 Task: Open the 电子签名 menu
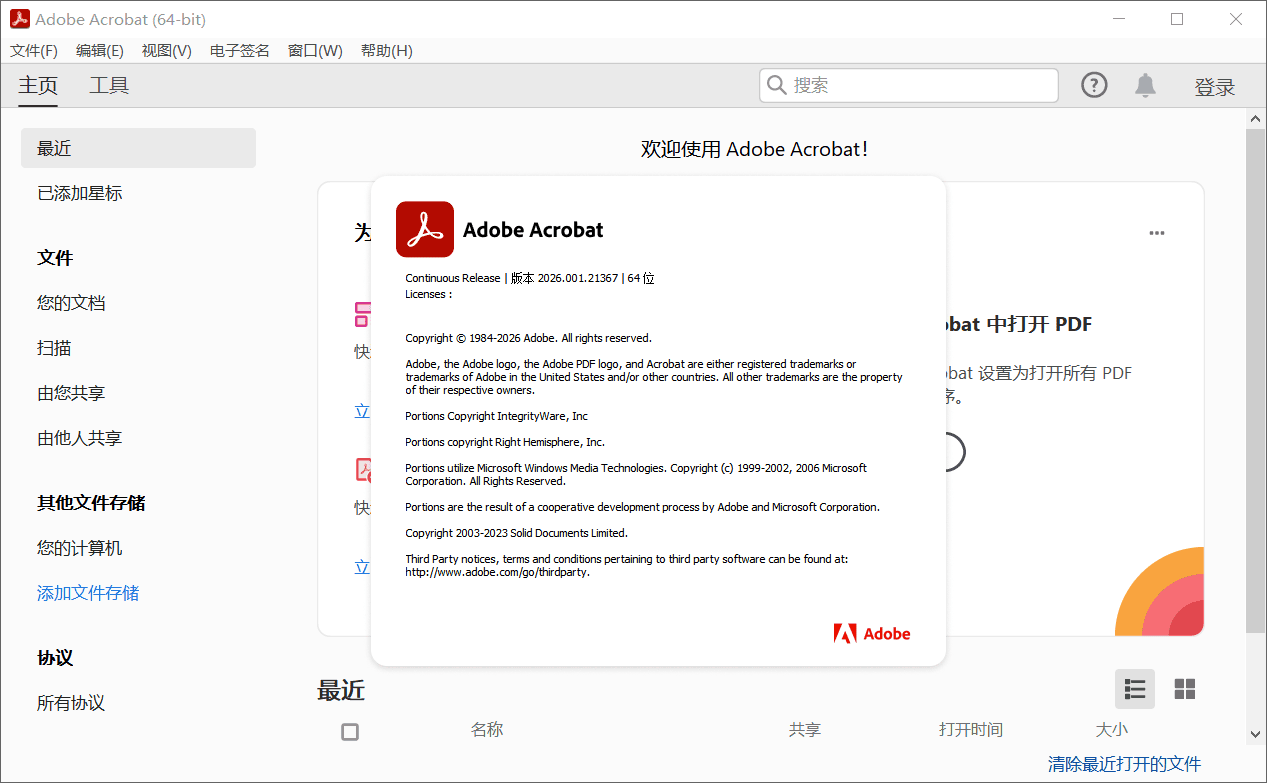coord(240,51)
